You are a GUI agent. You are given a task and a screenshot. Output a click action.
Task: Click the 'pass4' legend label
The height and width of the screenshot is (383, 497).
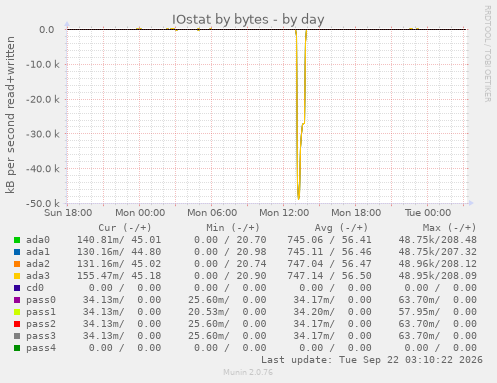coord(41,348)
